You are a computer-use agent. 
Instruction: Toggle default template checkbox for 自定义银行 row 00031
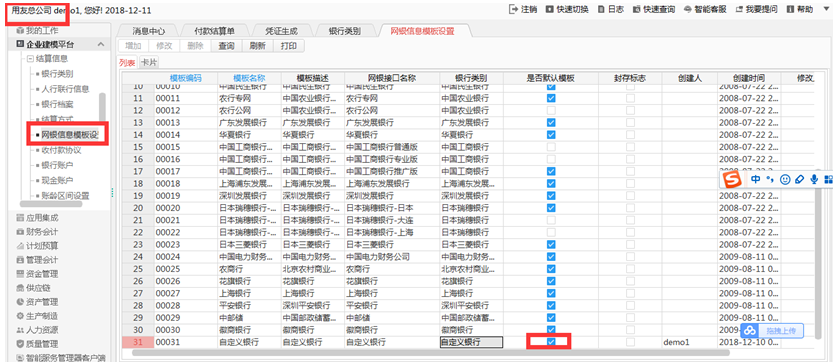point(551,342)
